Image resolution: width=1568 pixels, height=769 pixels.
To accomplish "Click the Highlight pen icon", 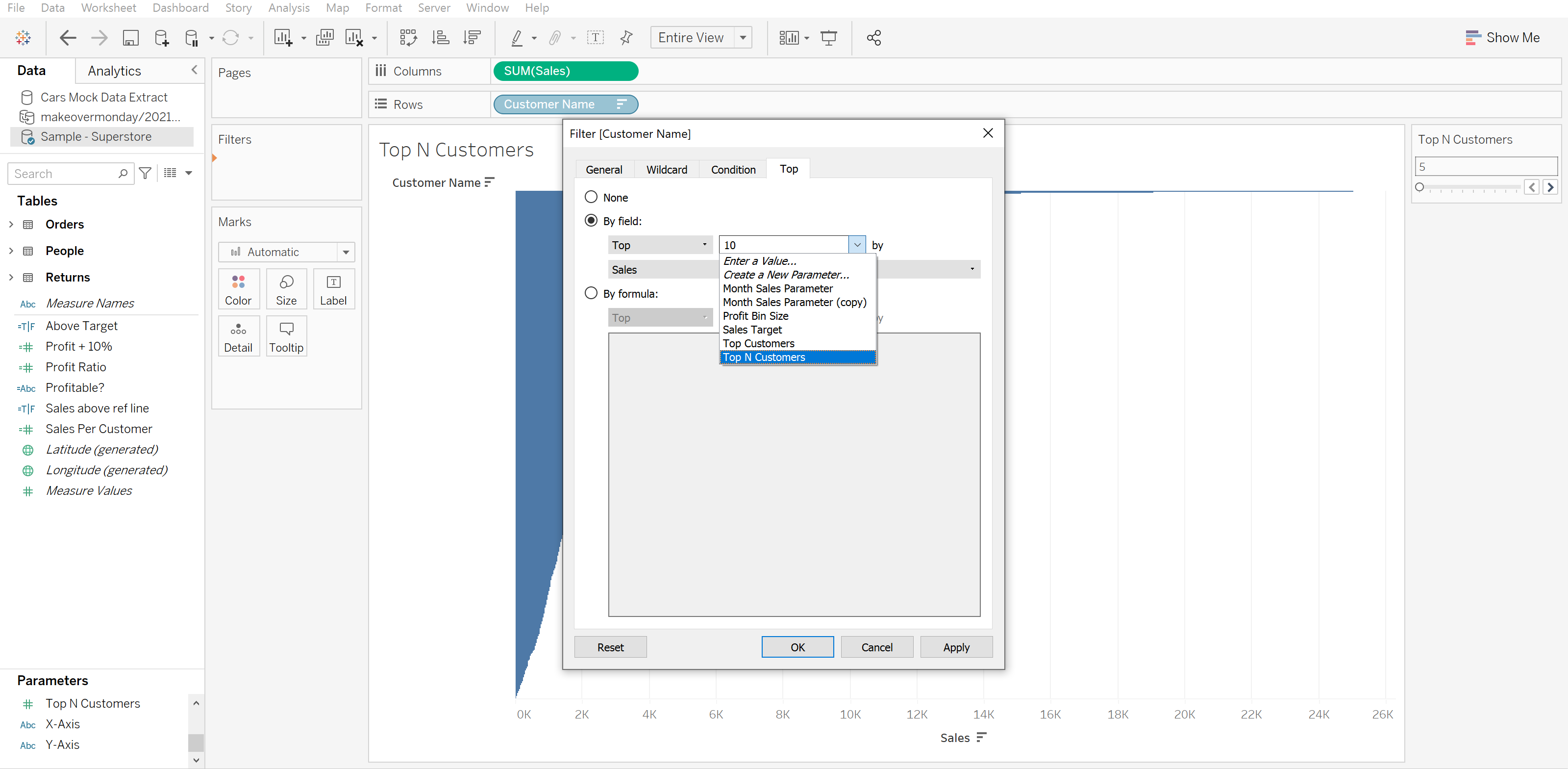I will click(517, 38).
